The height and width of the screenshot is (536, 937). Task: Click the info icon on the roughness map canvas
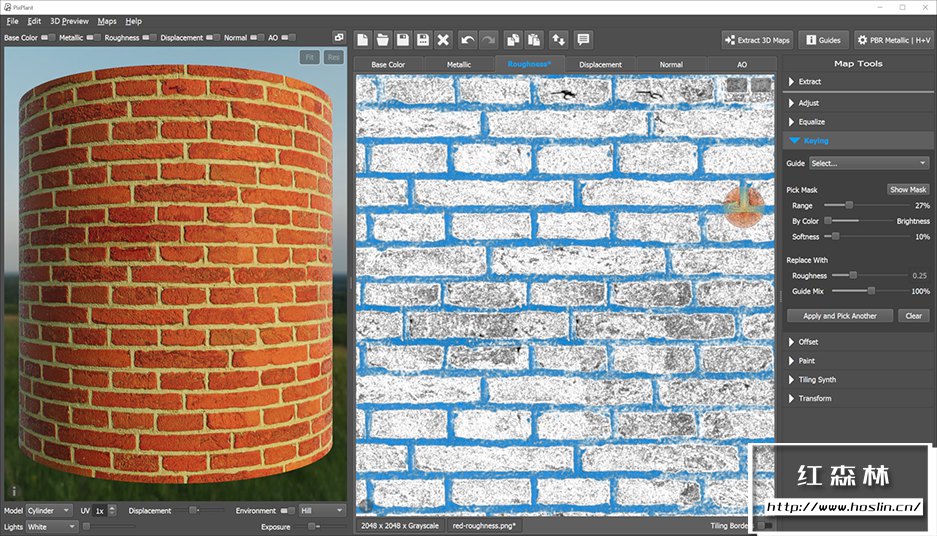[364, 506]
